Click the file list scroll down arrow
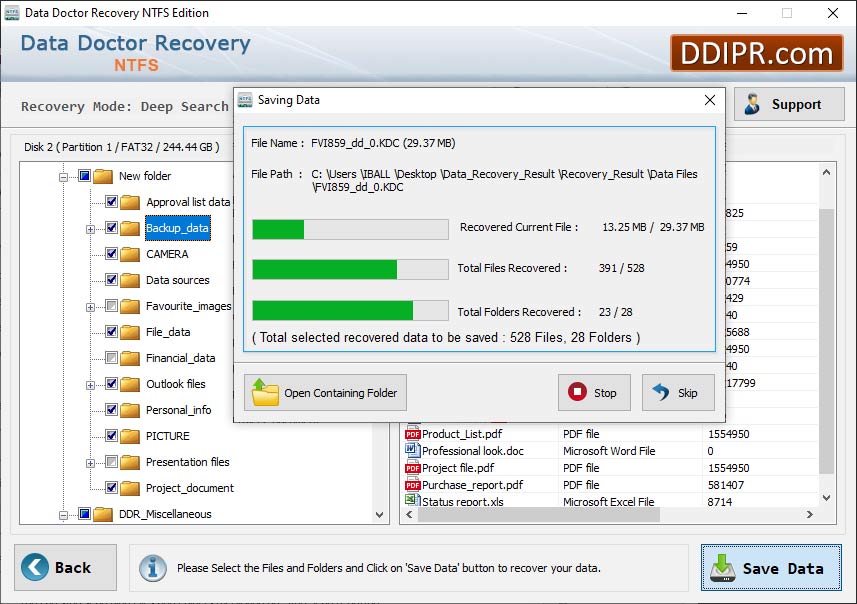857x604 pixels. click(x=826, y=497)
